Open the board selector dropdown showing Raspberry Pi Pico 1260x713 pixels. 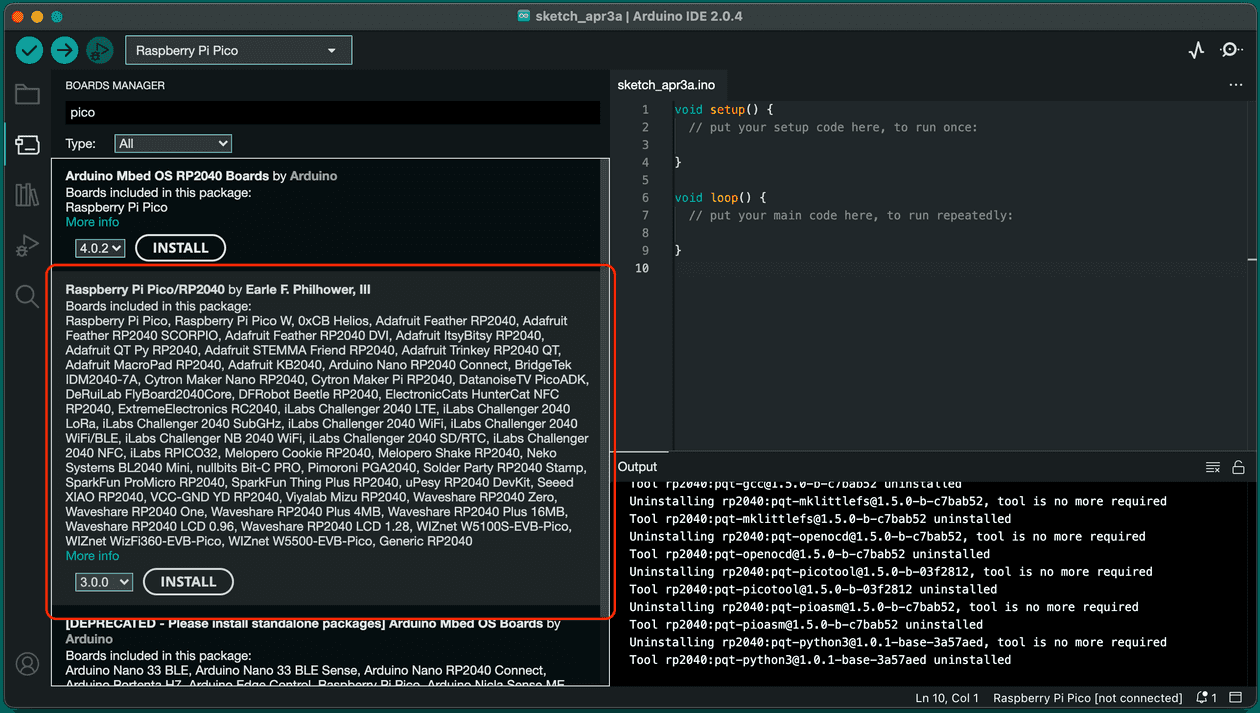[x=238, y=49]
